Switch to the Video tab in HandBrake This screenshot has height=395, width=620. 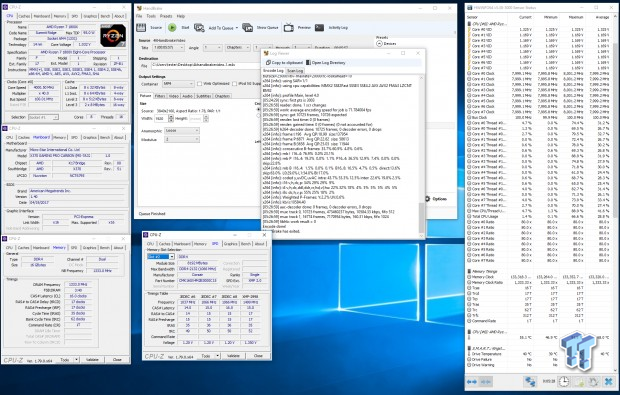174,96
